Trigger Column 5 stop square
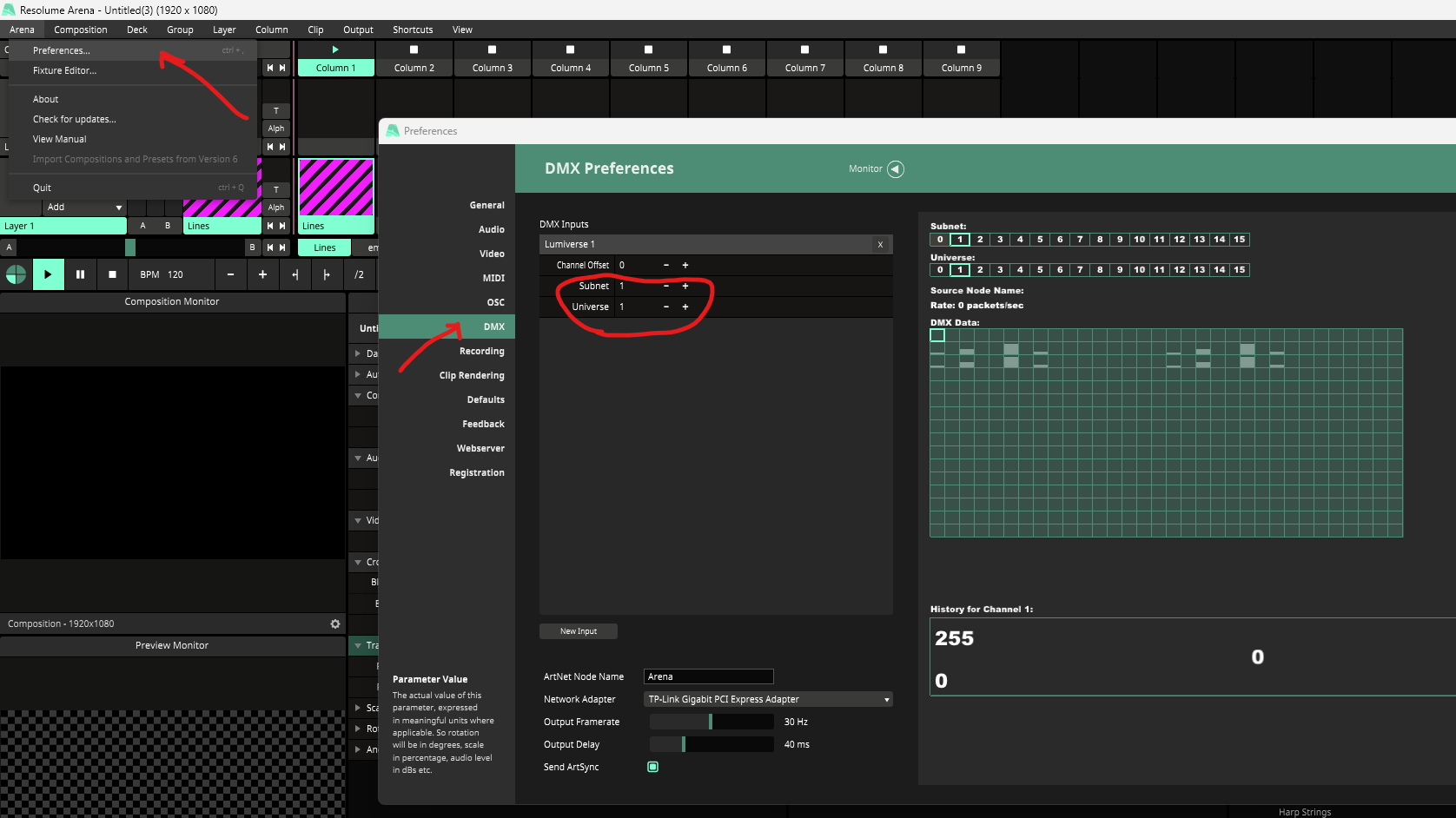 648,49
